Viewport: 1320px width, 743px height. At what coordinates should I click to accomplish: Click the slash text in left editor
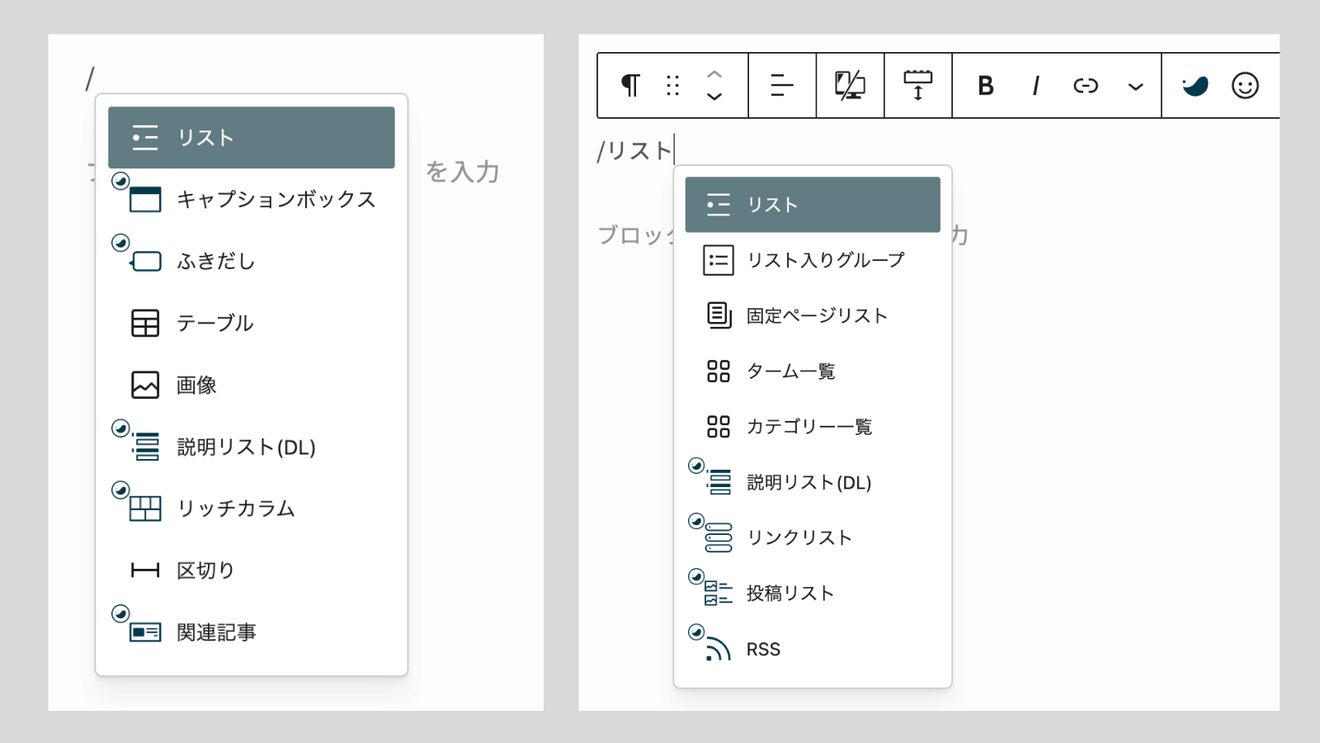(89, 78)
